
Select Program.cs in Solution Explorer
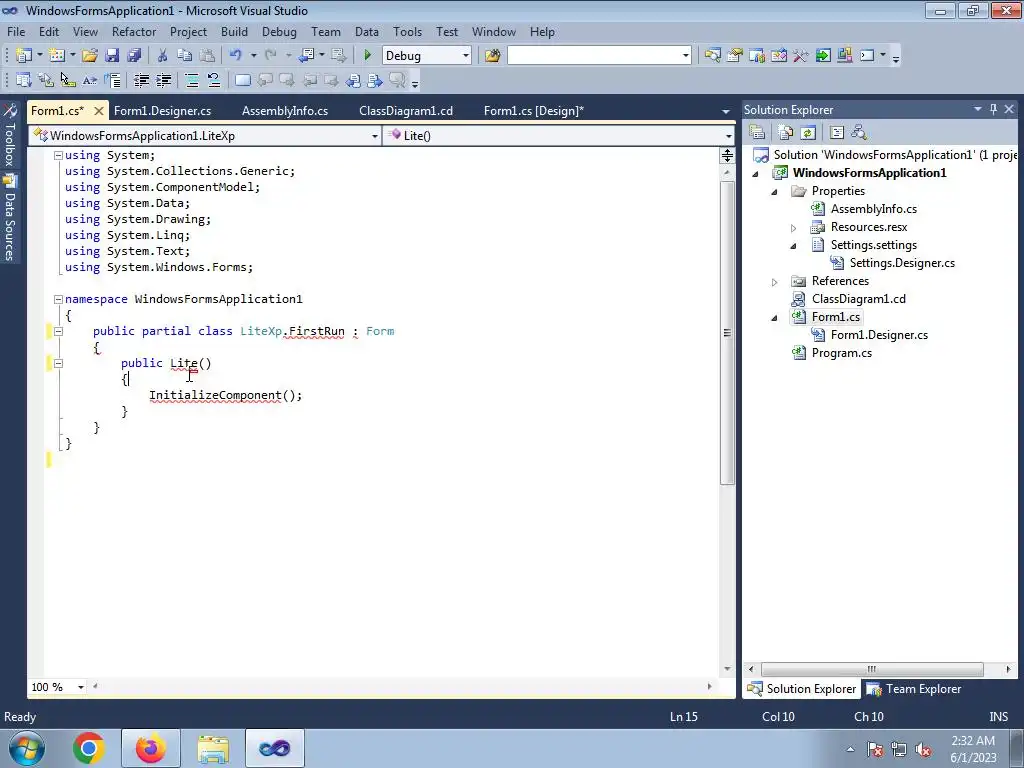pos(842,353)
